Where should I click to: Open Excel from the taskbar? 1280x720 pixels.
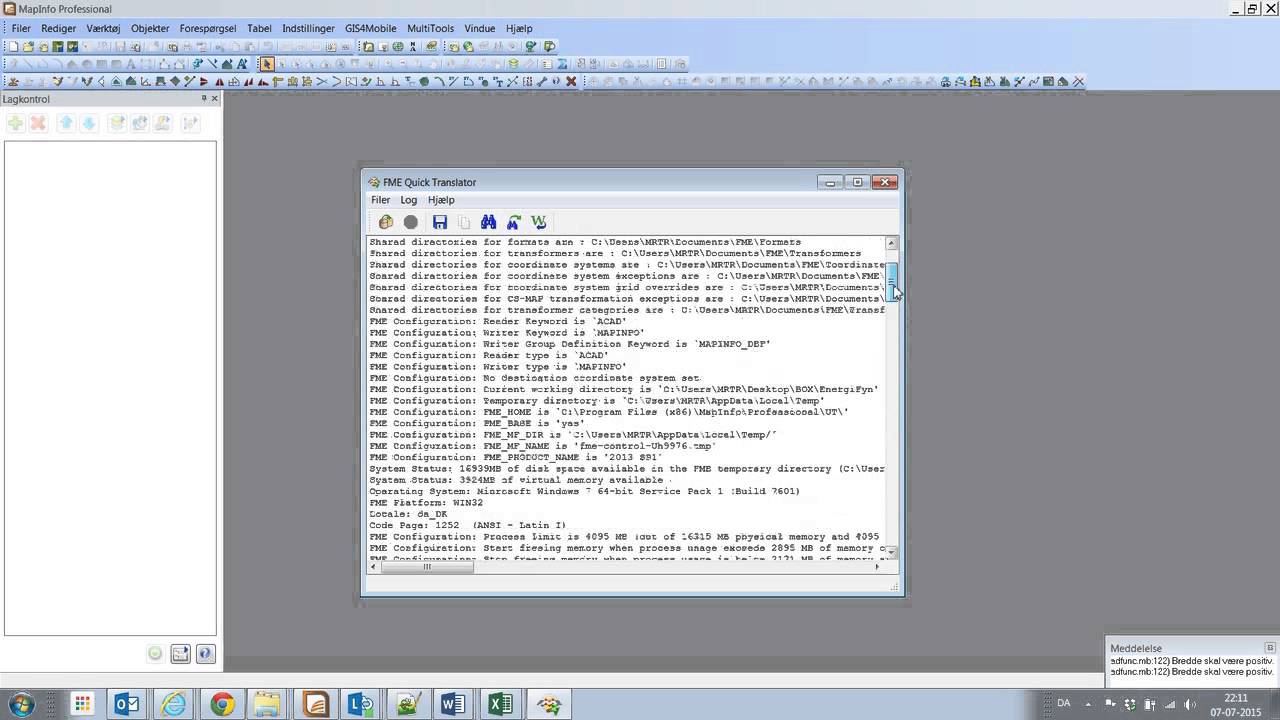pos(500,704)
